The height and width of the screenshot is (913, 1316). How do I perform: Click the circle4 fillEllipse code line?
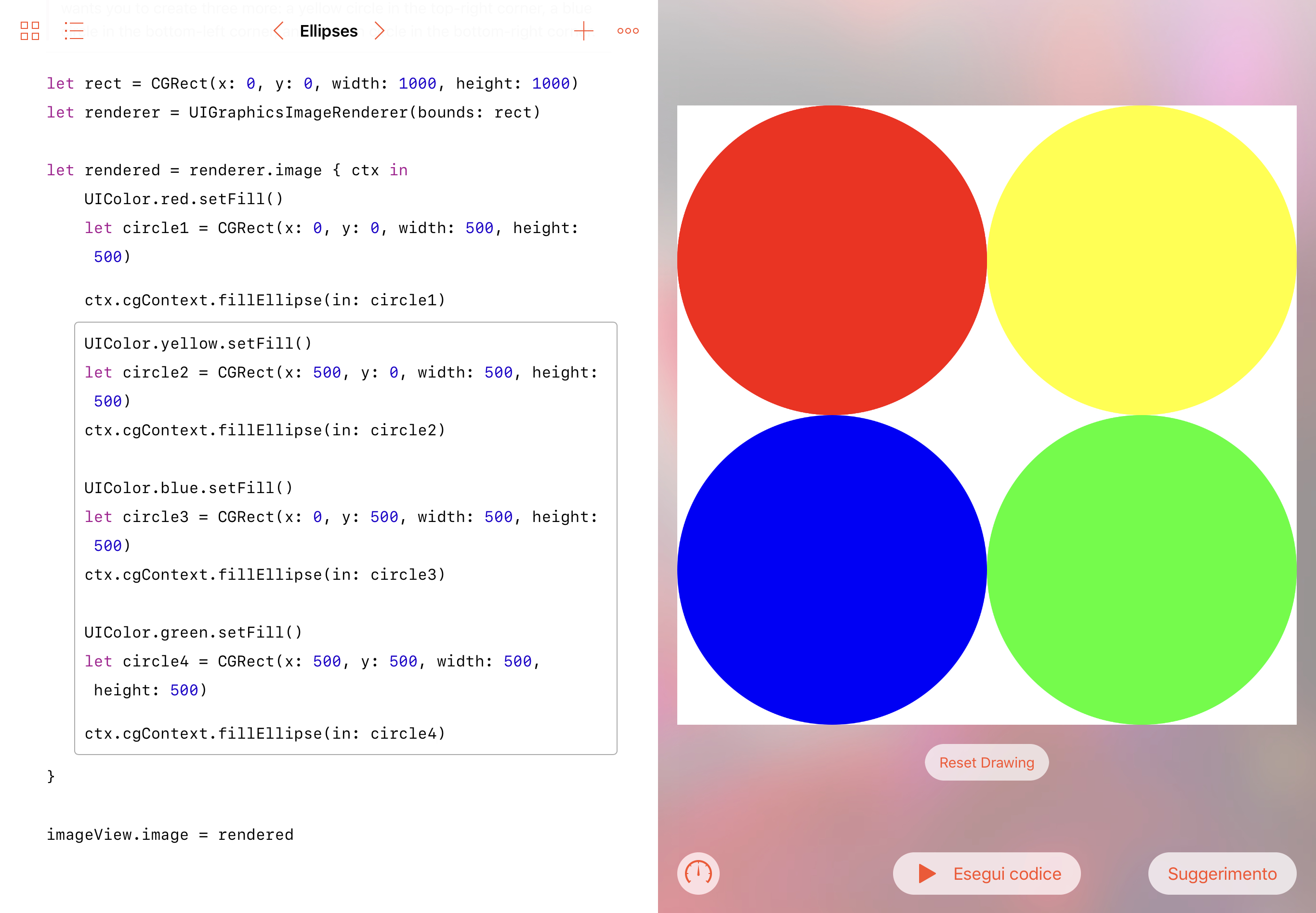coord(264,733)
